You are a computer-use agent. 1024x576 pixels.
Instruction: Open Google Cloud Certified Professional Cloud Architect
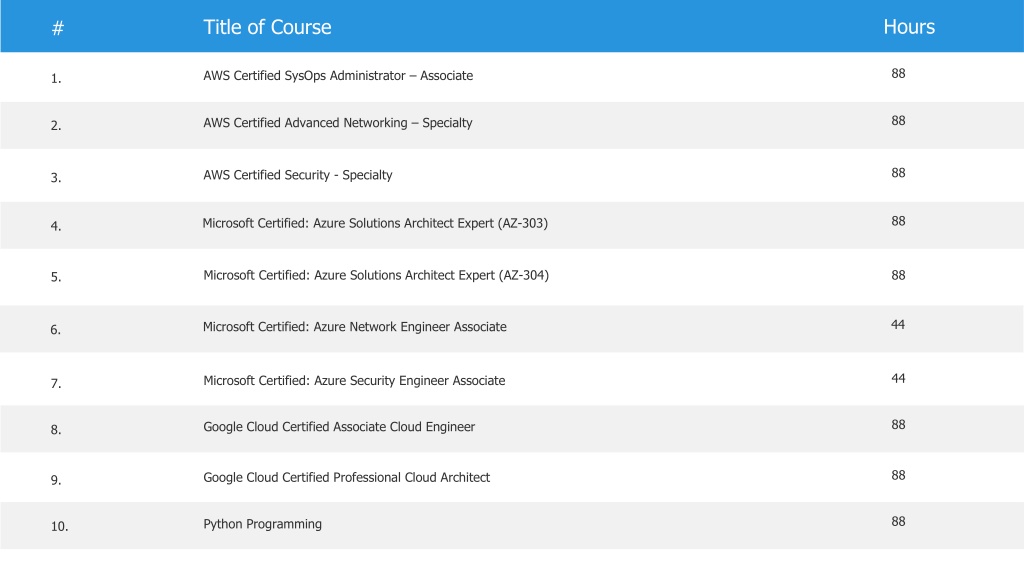tap(347, 477)
